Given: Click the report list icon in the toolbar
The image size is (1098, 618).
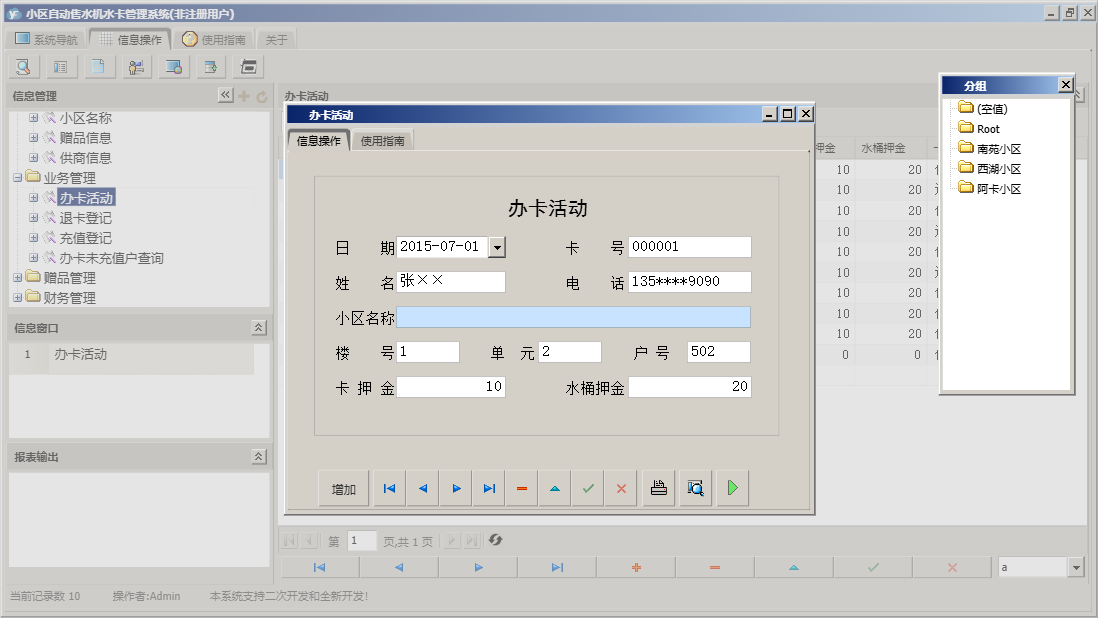Looking at the screenshot, I should coord(60,66).
